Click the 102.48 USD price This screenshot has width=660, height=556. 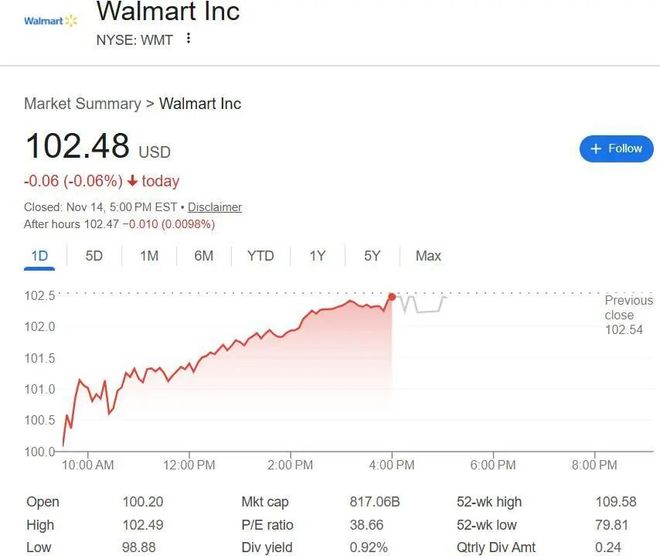click(x=98, y=148)
